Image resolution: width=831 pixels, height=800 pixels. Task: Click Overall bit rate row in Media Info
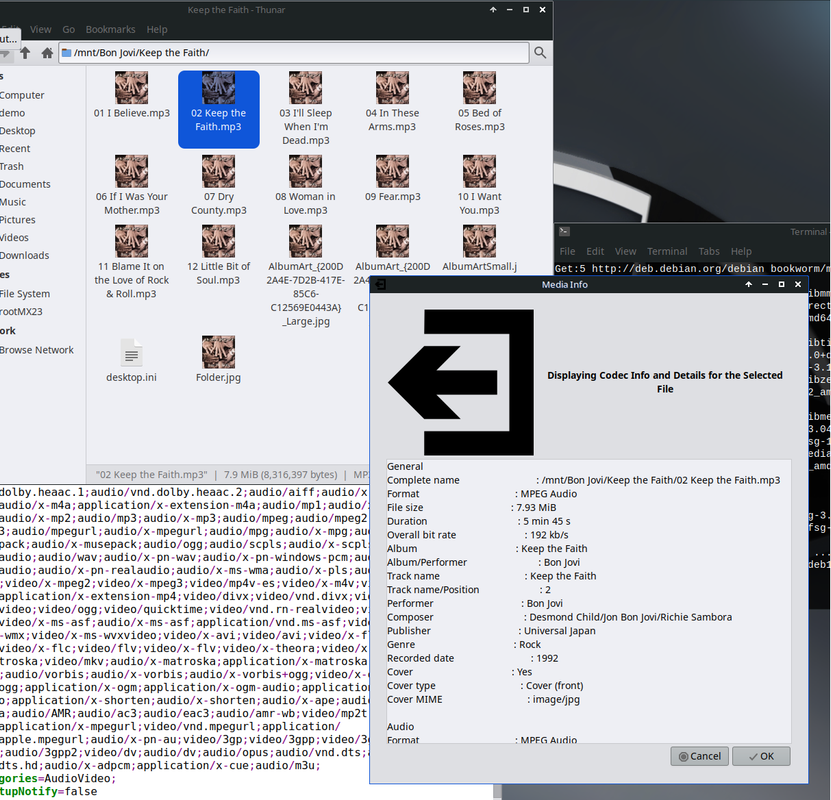[x=478, y=535]
